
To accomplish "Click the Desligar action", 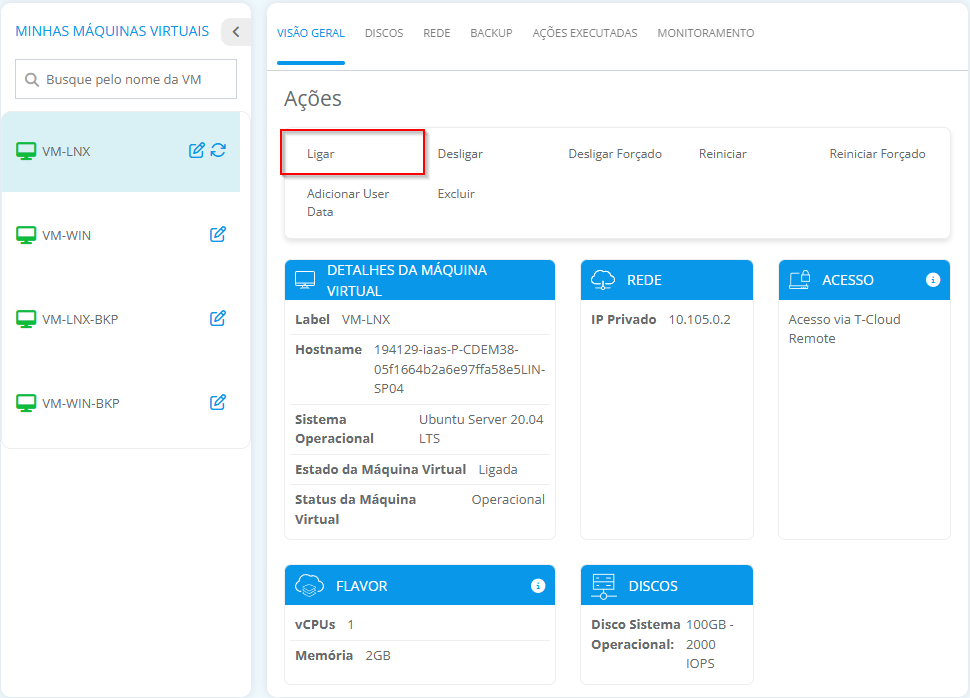I will (460, 153).
